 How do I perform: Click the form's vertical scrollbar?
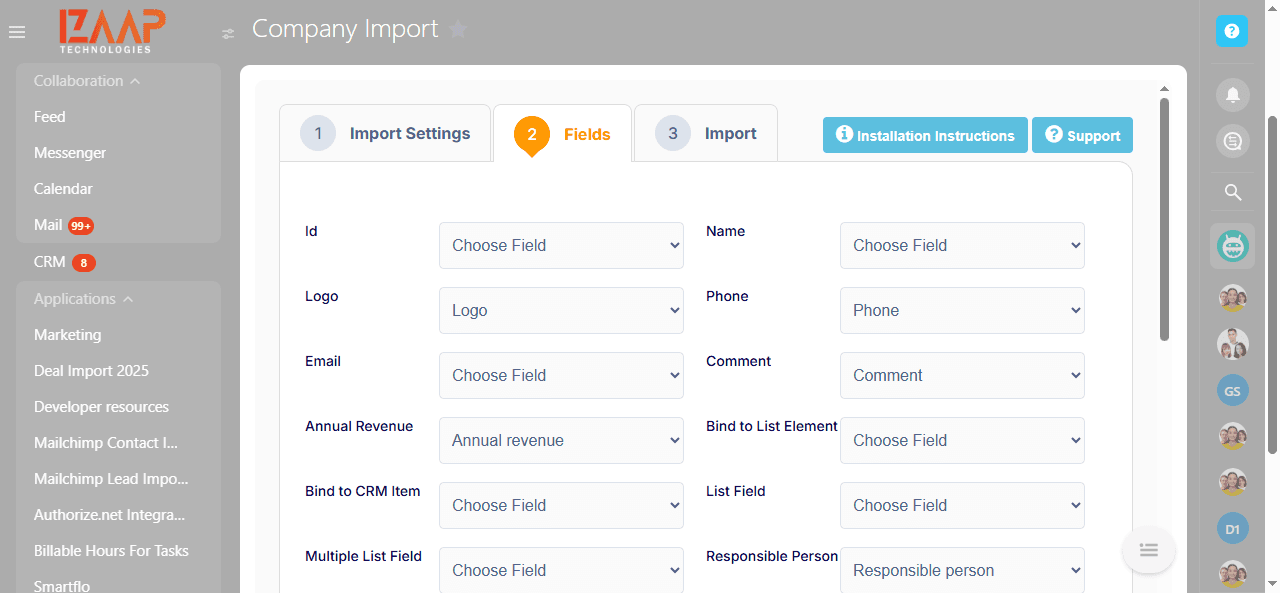pyautogui.click(x=1164, y=218)
